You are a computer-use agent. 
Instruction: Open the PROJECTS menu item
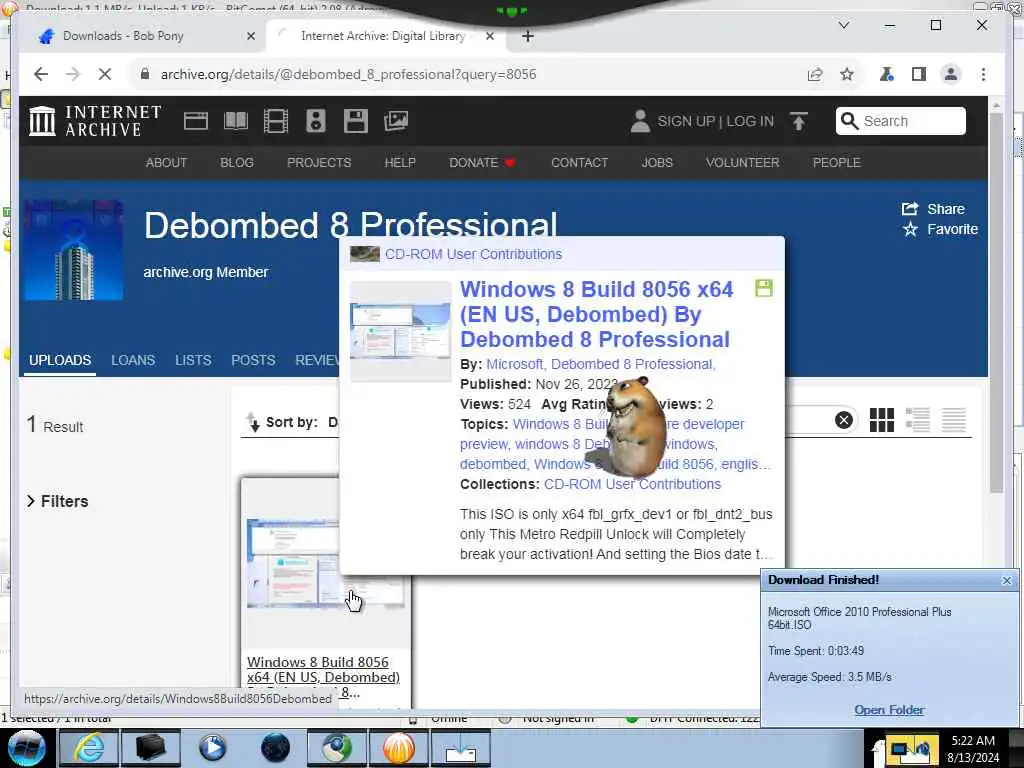(319, 163)
